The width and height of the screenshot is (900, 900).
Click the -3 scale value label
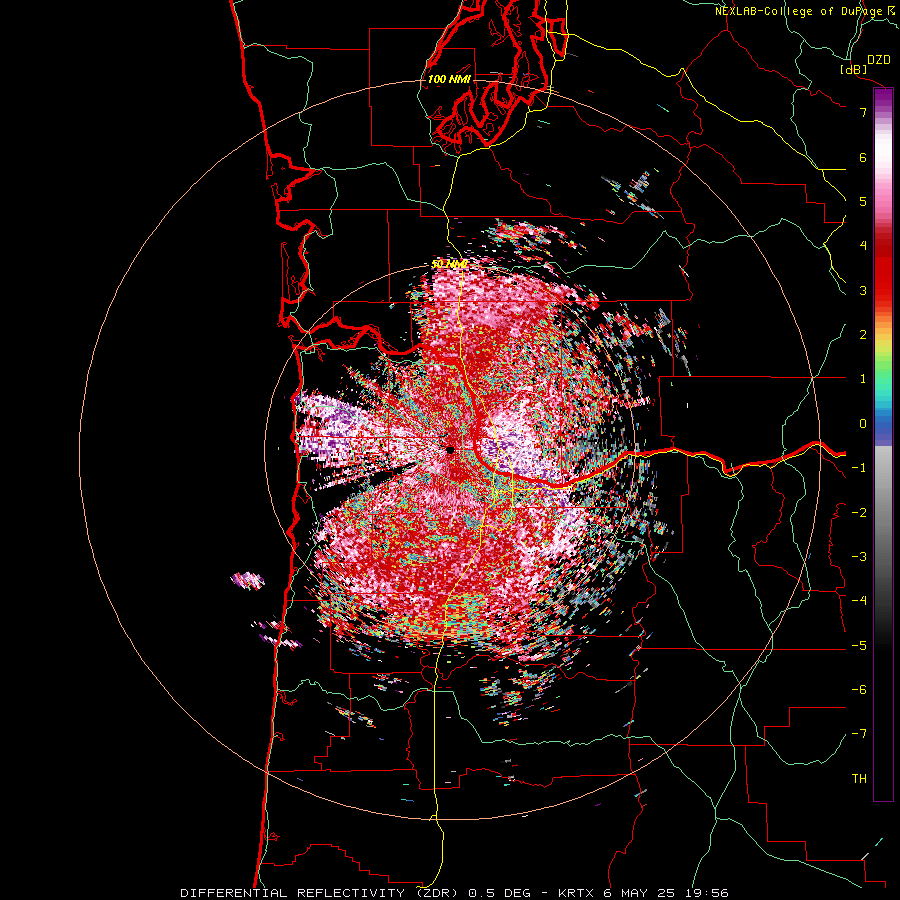(859, 557)
